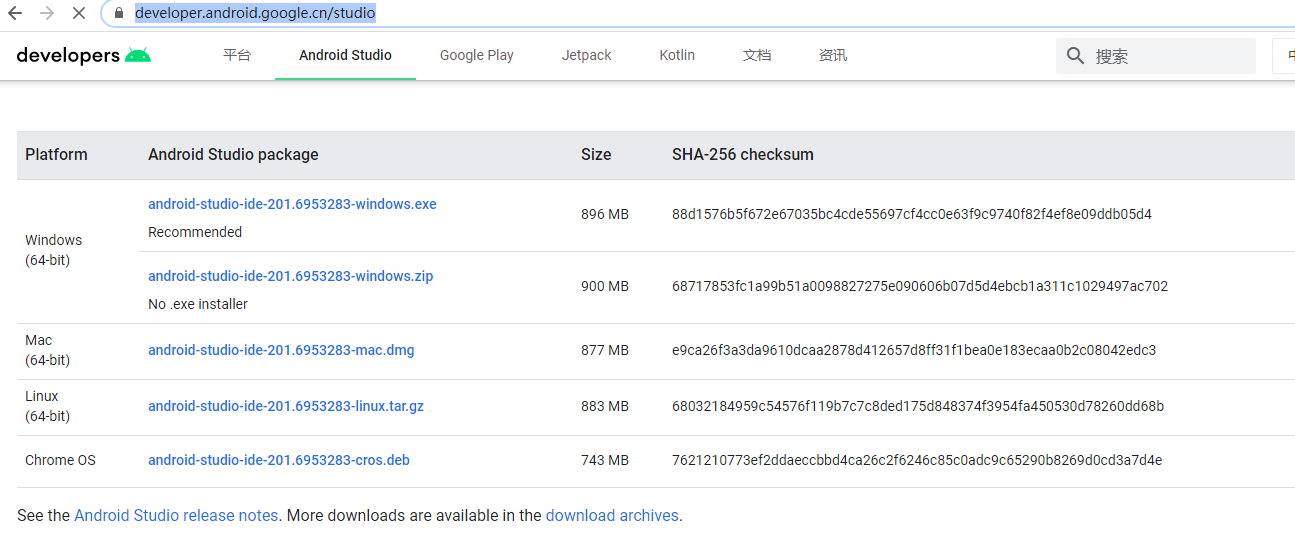Open the 文档 nav tab
The image size is (1295, 556).
coord(757,55)
